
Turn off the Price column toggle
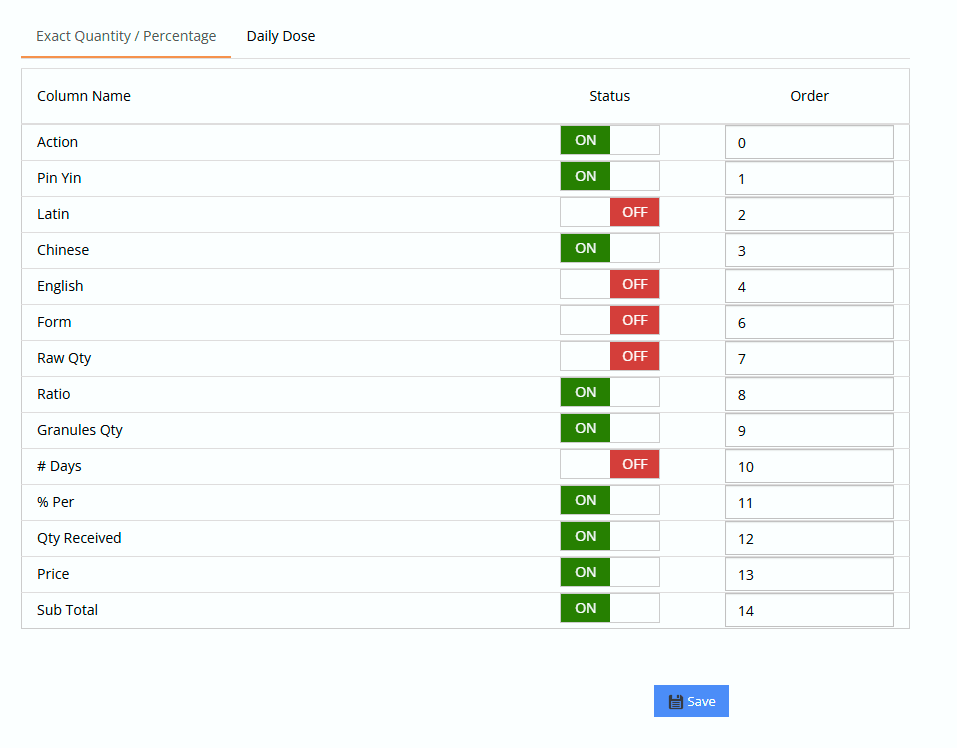coord(610,572)
